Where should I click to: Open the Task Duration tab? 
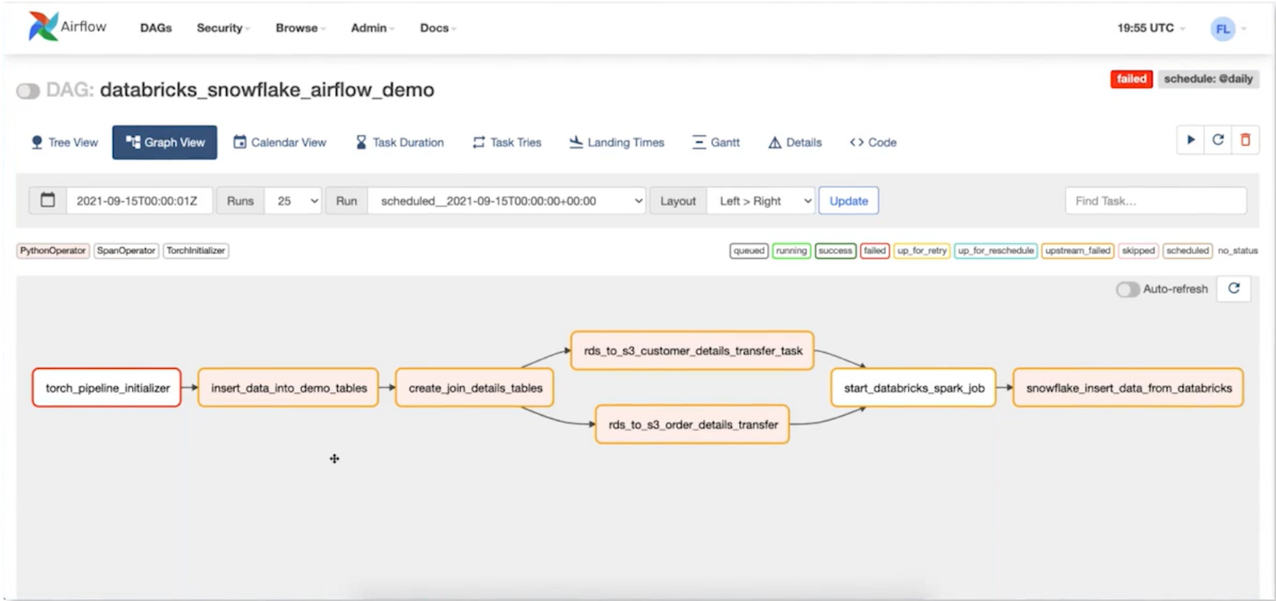(400, 142)
